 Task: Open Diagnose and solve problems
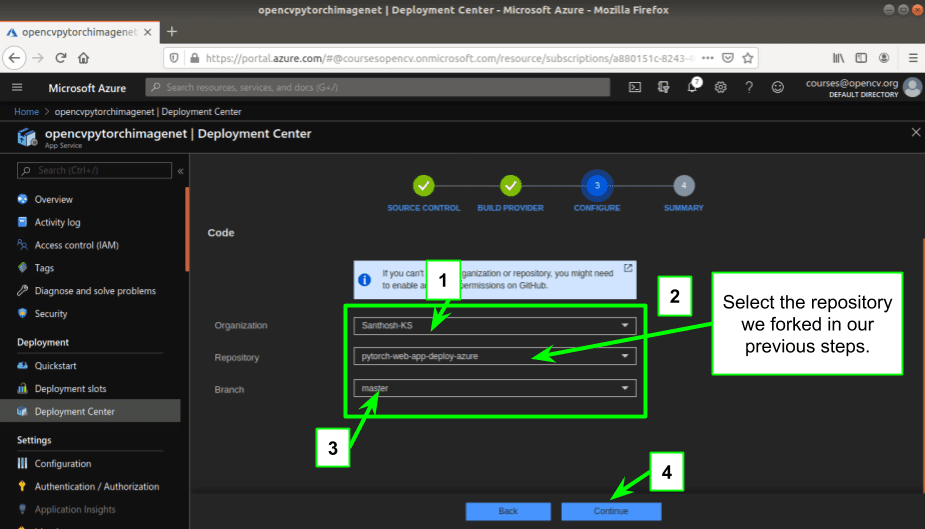tap(93, 291)
